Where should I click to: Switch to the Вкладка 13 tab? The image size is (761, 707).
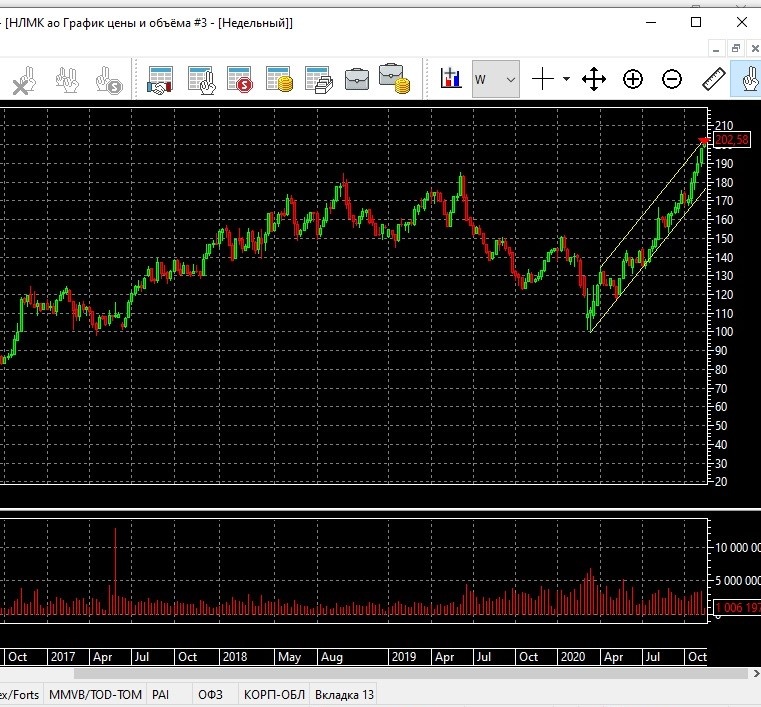344,695
